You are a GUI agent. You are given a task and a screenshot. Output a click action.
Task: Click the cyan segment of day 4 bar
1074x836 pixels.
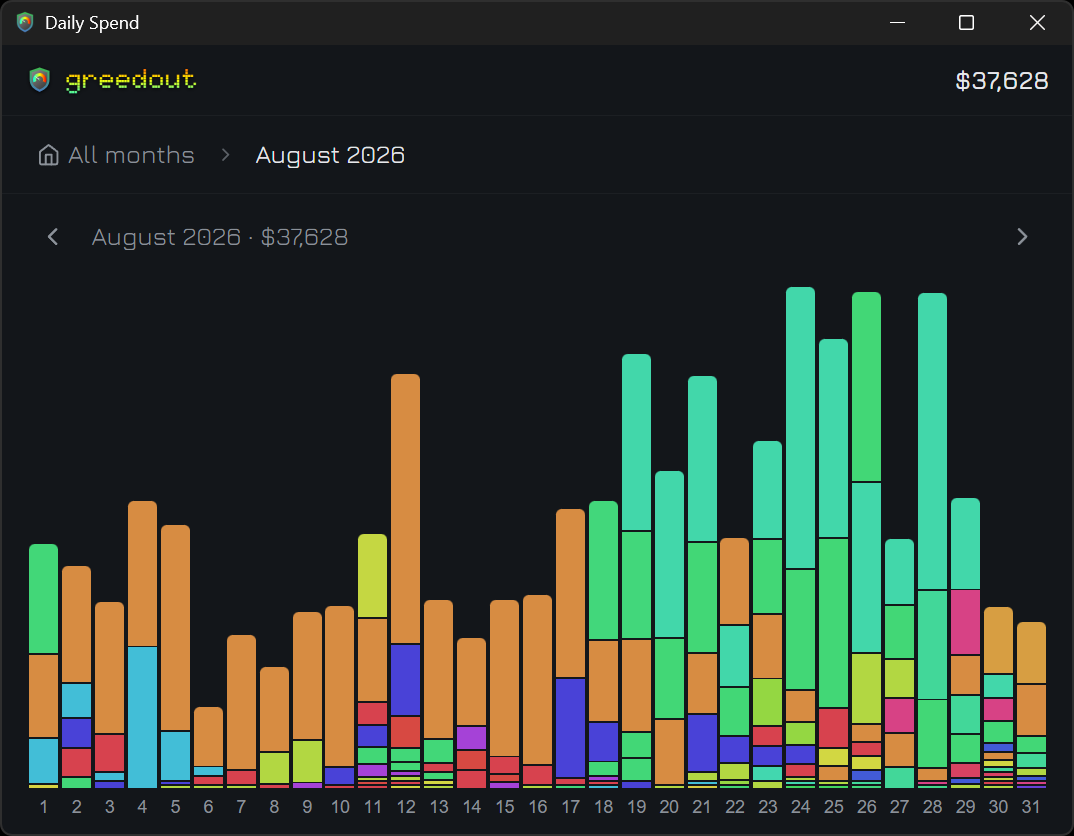coord(142,718)
